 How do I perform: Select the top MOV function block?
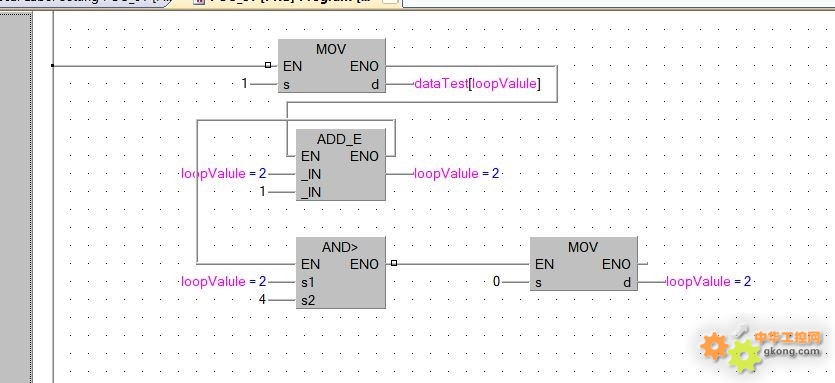[x=331, y=66]
